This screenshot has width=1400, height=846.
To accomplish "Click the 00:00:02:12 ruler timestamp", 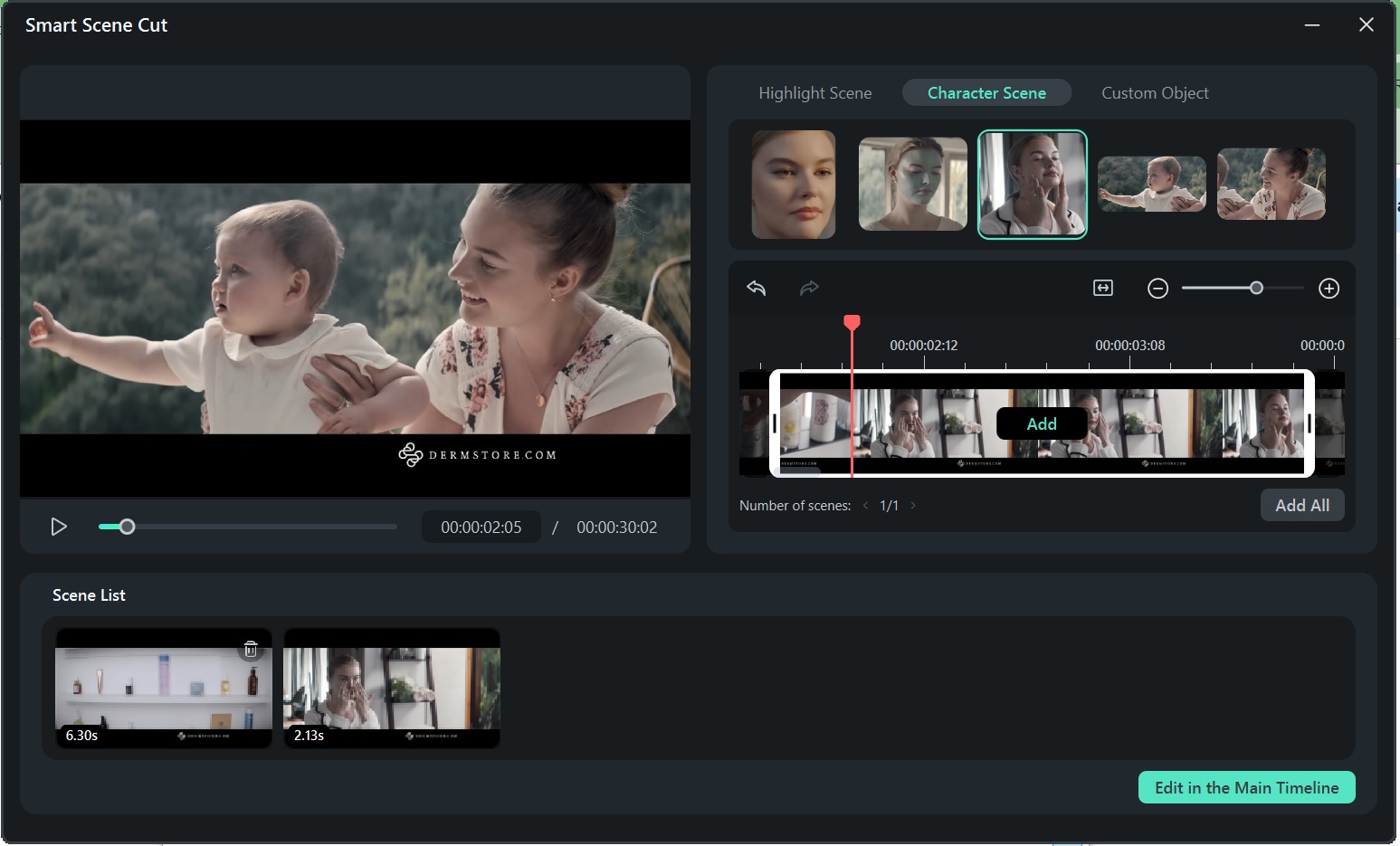I will pyautogui.click(x=923, y=345).
